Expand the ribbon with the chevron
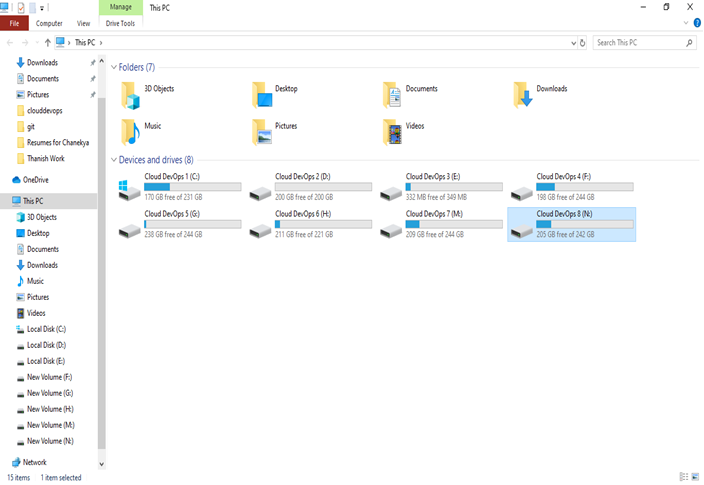This screenshot has width=704, height=485. pos(684,22)
